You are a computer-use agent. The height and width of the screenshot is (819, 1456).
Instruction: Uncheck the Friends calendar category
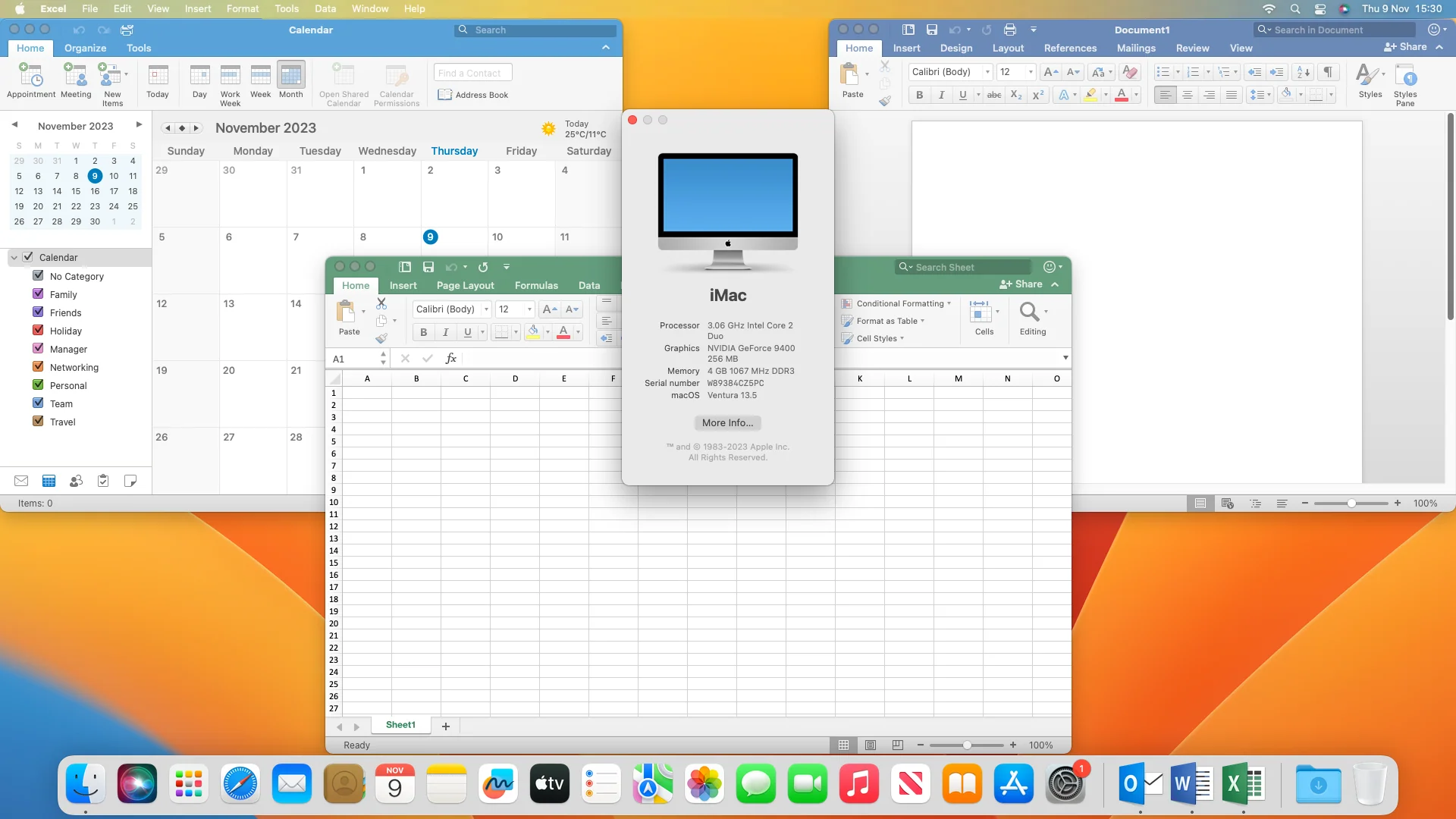click(x=38, y=312)
